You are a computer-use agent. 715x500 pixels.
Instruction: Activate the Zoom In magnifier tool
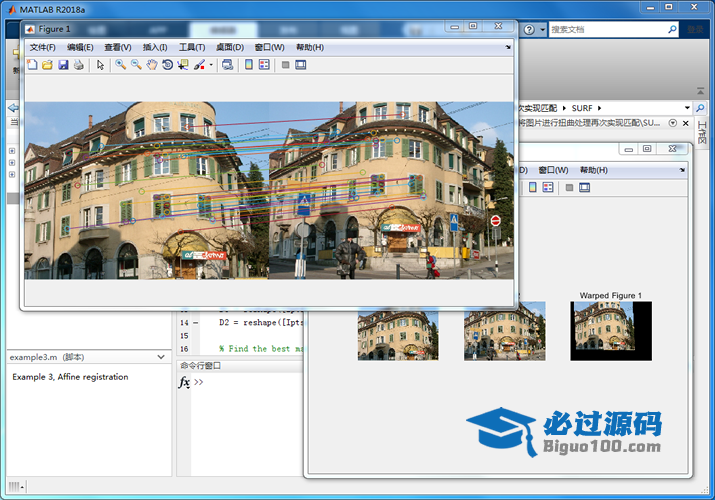120,65
